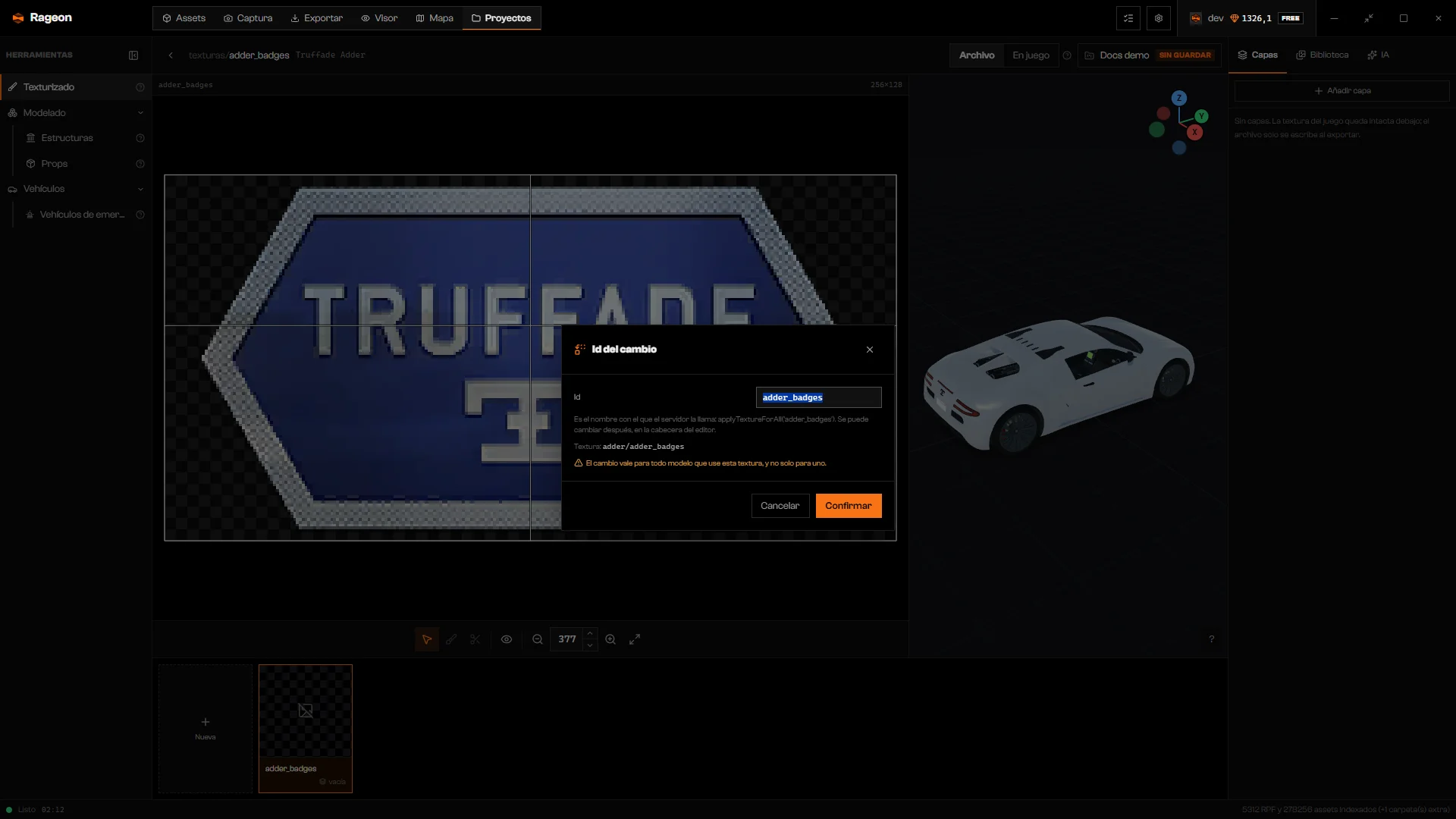This screenshot has width=1456, height=819.
Task: Zoom in the texture canvas
Action: tap(610, 639)
